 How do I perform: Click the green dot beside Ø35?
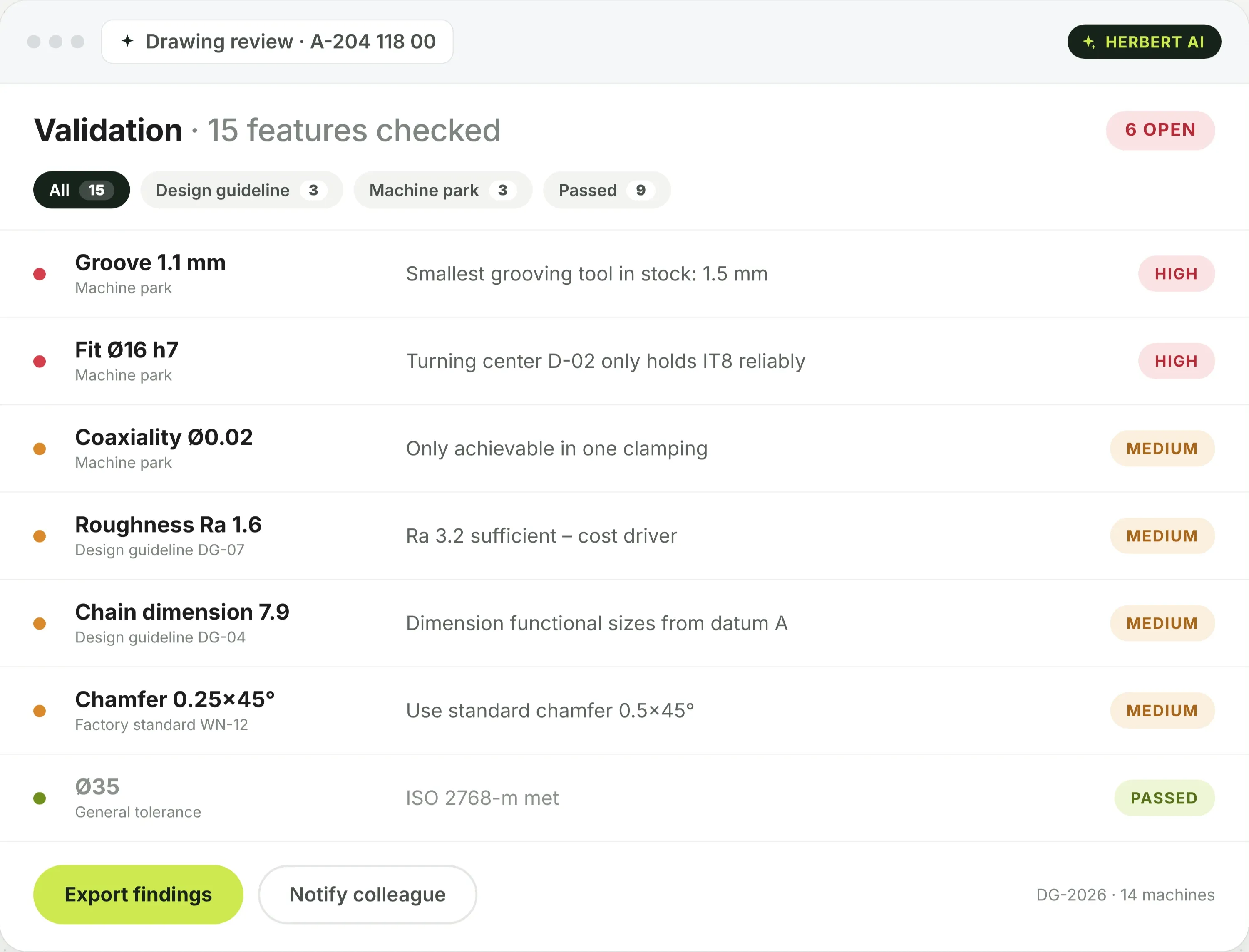tap(40, 798)
